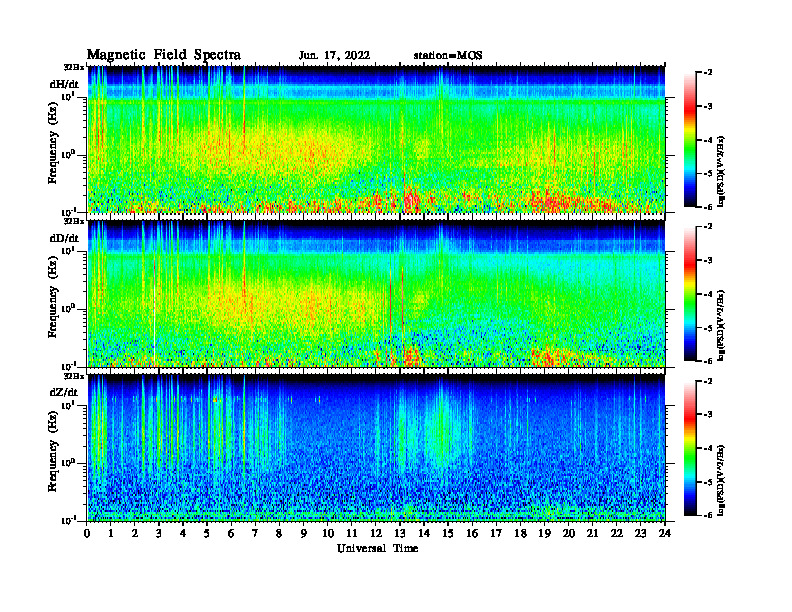Select hour tick label "14" on time axis
Viewport: 792px width, 612px height.
pos(424,533)
